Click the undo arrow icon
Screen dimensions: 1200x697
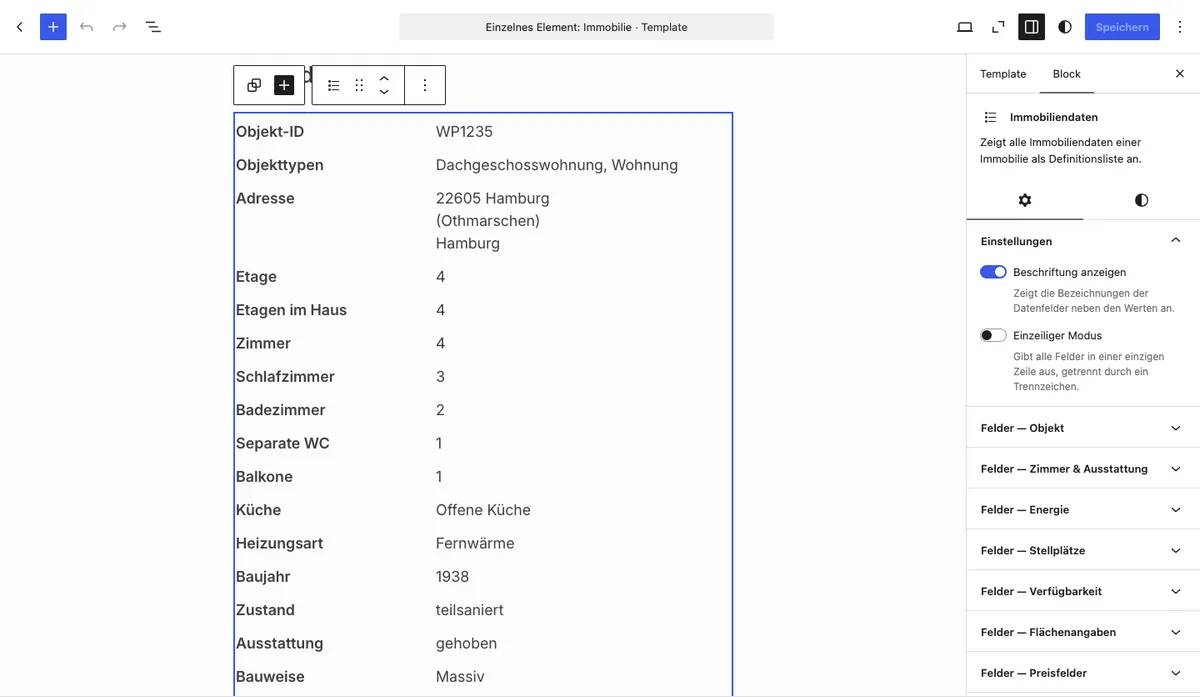[87, 27]
